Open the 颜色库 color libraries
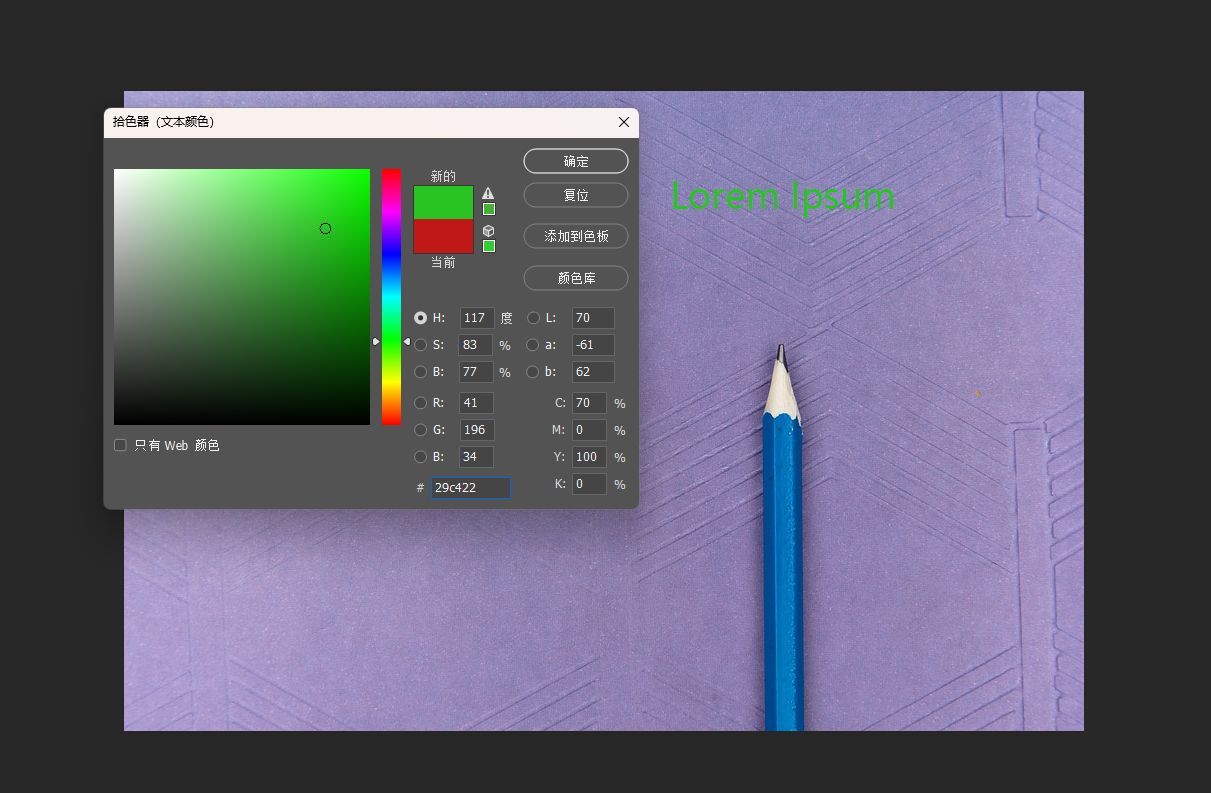 pos(576,278)
